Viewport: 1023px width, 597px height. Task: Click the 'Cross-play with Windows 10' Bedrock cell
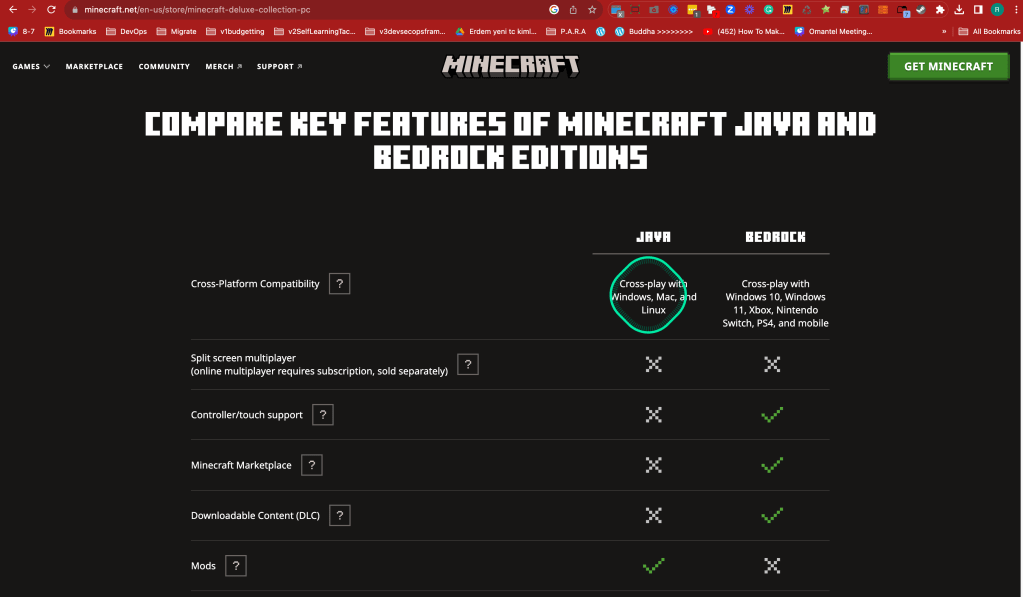775,303
